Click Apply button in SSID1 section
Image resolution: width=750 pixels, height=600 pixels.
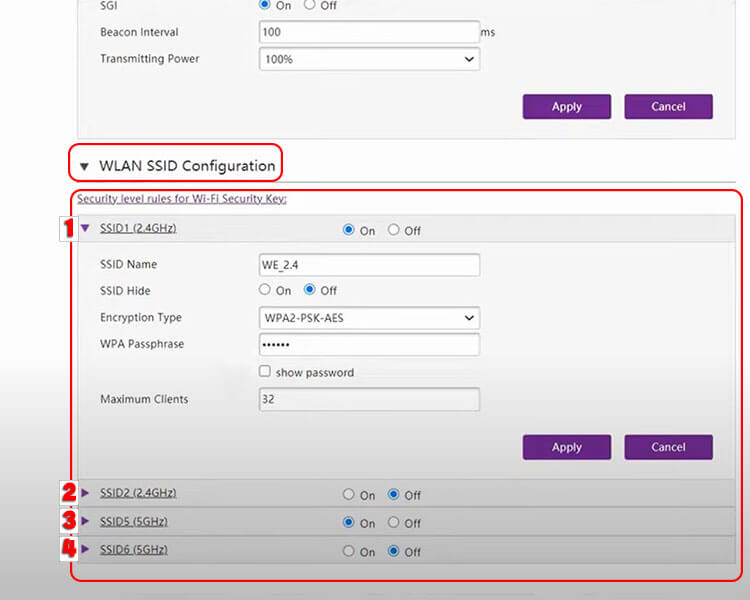pyautogui.click(x=566, y=447)
